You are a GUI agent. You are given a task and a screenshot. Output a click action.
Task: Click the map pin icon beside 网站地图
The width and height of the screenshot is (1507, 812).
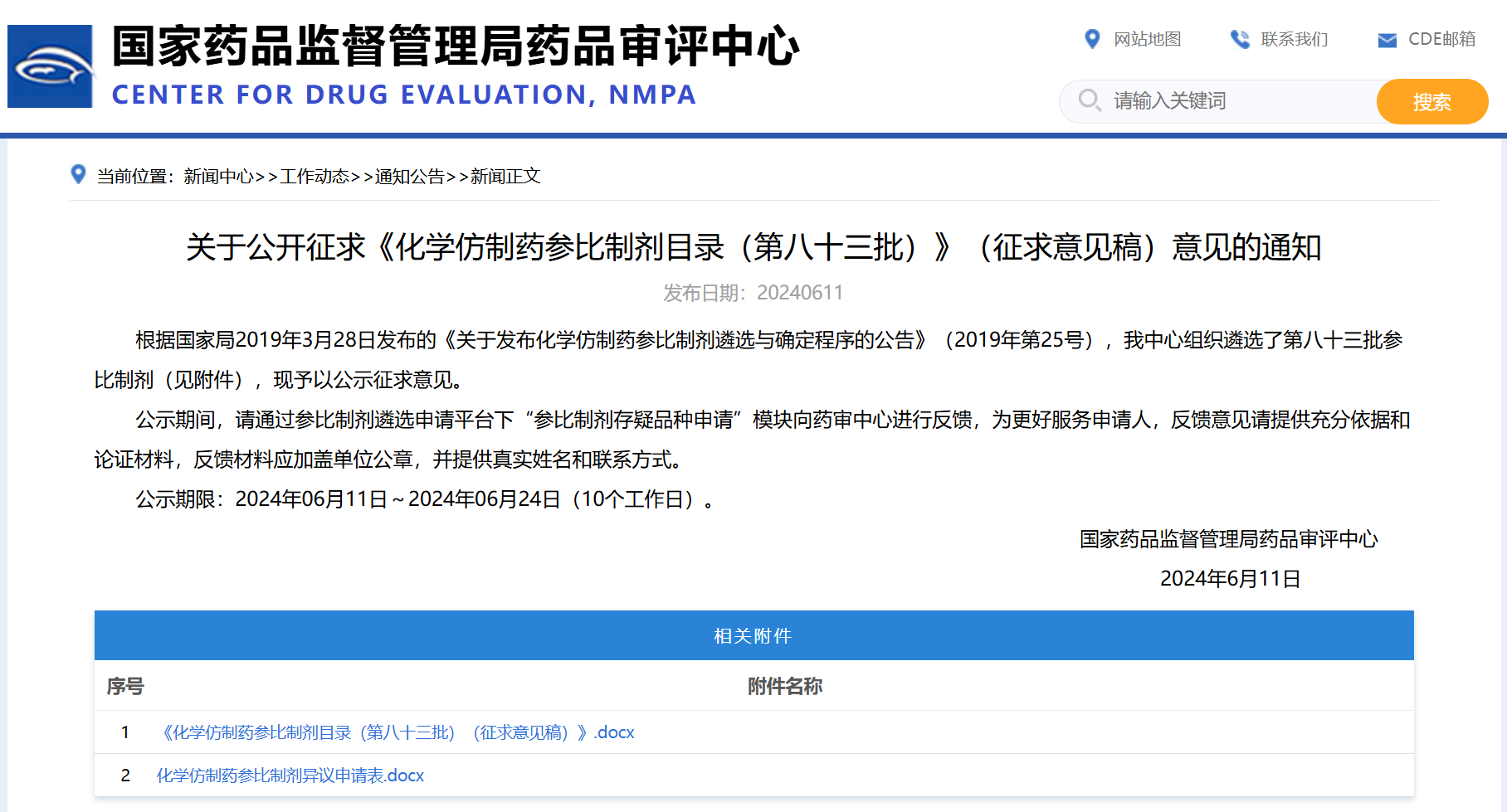click(x=1092, y=39)
